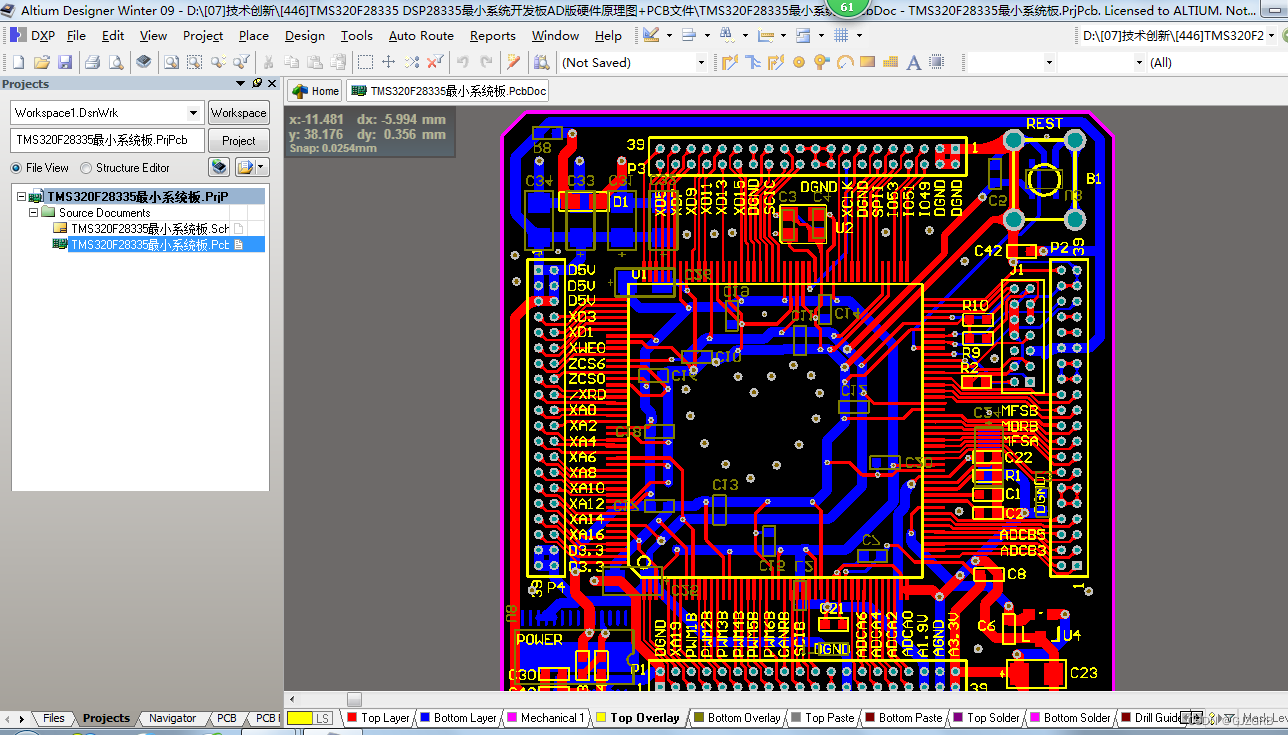Click the Select Inside Area dashed rectangle icon
The height and width of the screenshot is (735, 1288).
click(365, 62)
